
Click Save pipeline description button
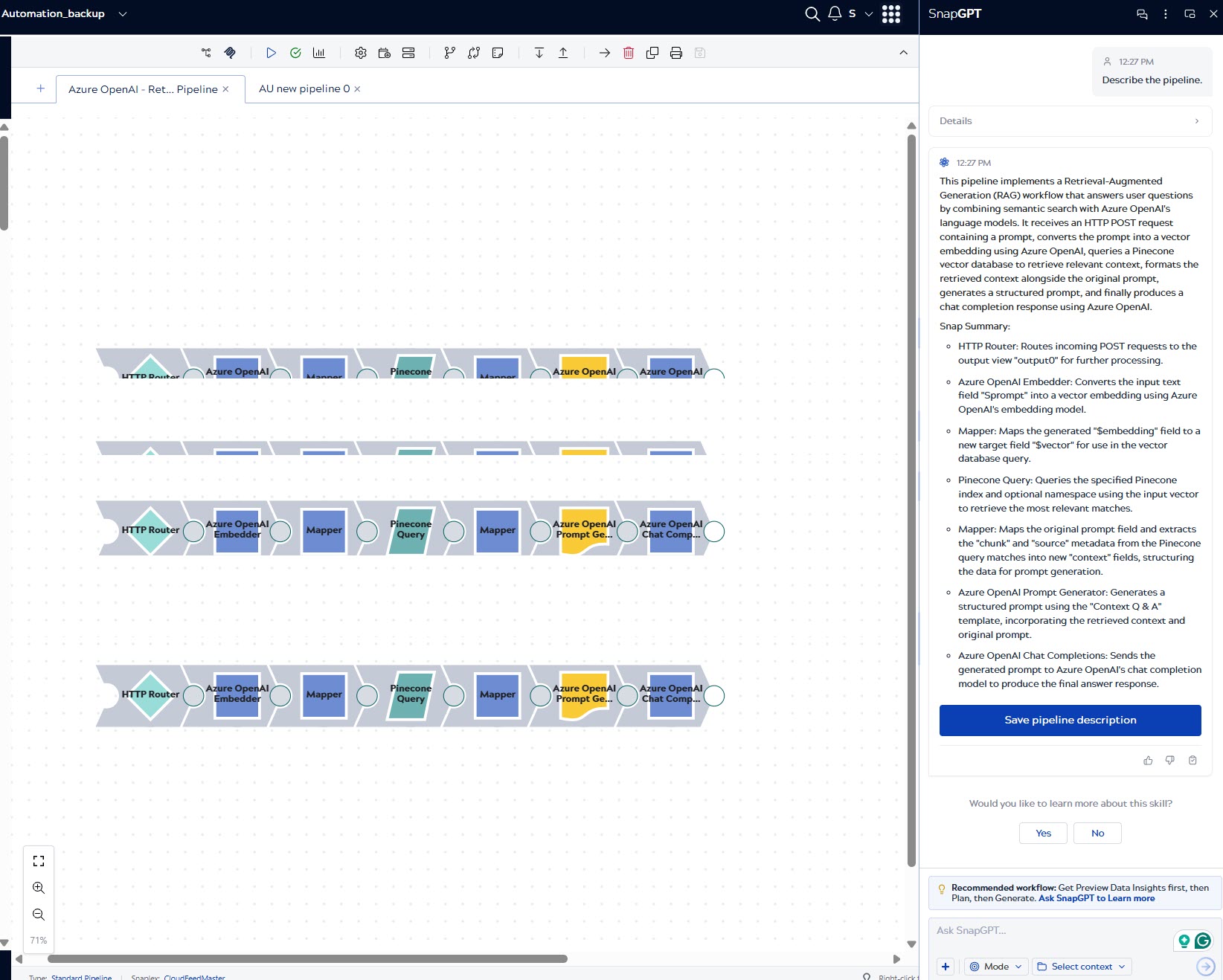(x=1070, y=721)
